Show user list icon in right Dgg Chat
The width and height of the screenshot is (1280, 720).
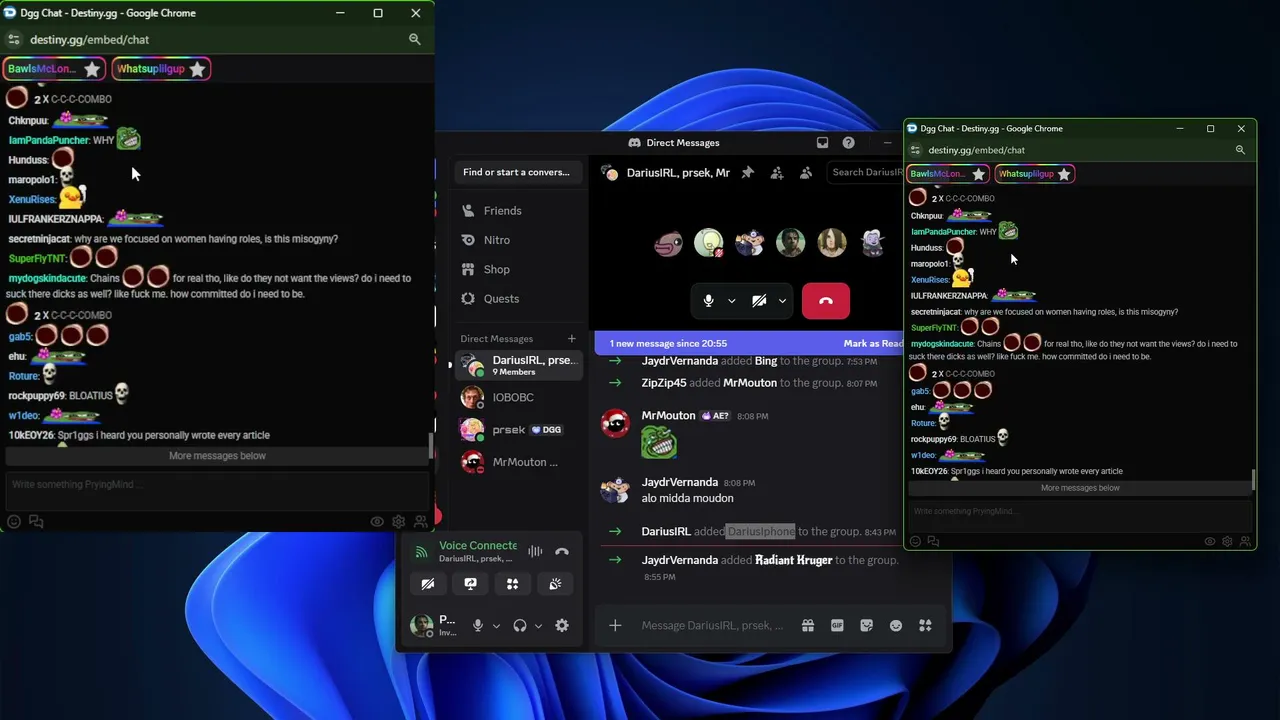[1245, 541]
